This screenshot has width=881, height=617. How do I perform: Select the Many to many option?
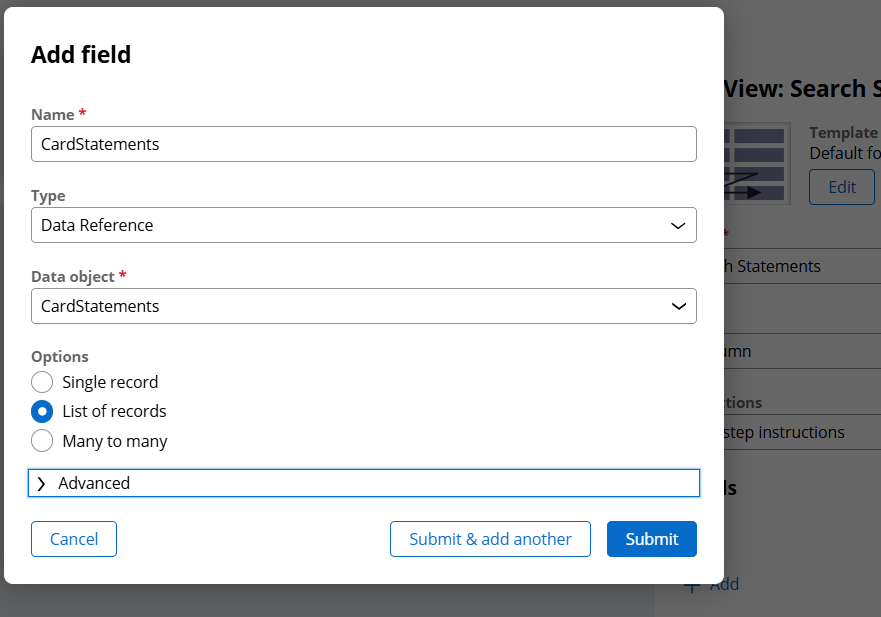click(42, 441)
